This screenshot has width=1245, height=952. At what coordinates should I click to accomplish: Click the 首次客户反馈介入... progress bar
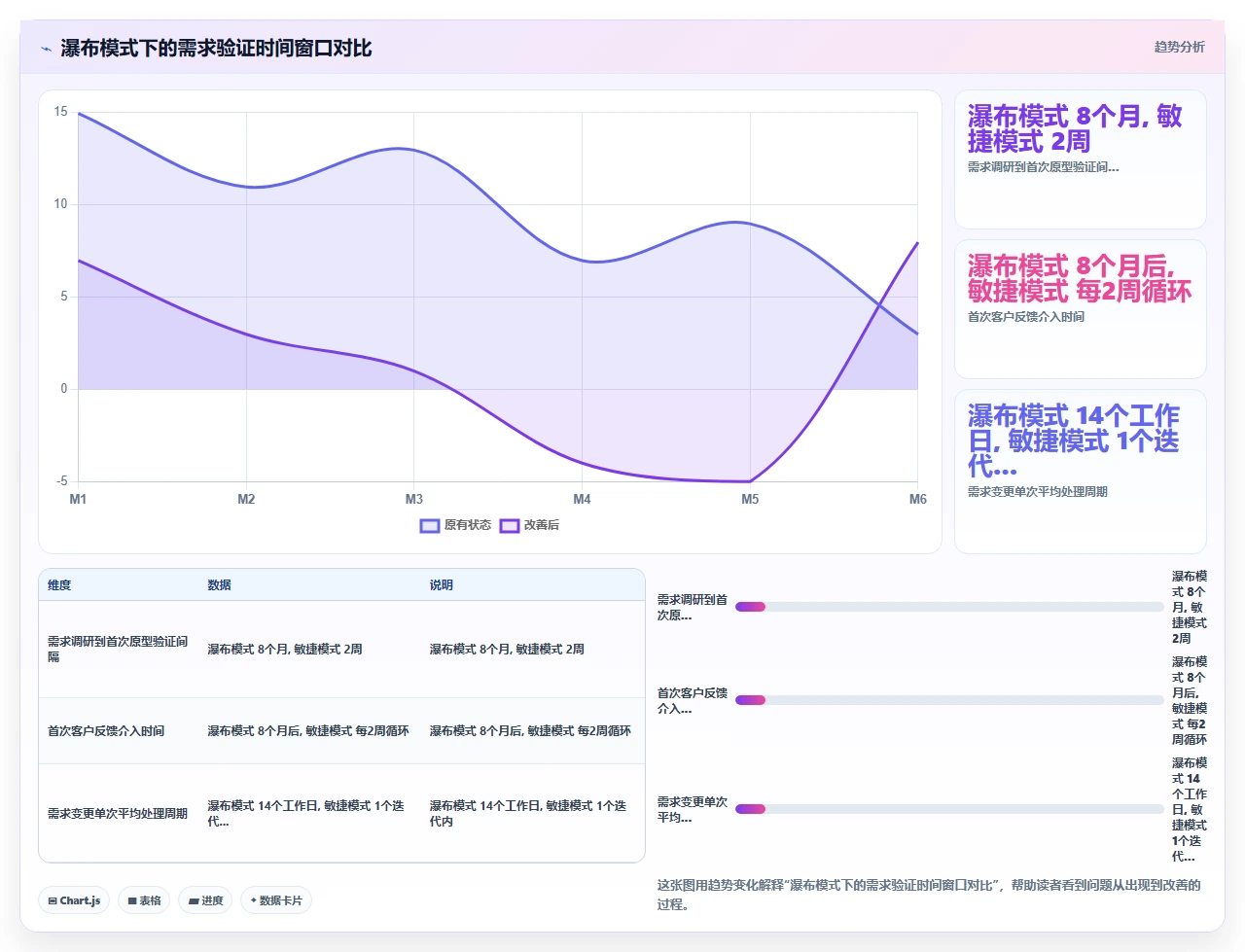(x=949, y=700)
